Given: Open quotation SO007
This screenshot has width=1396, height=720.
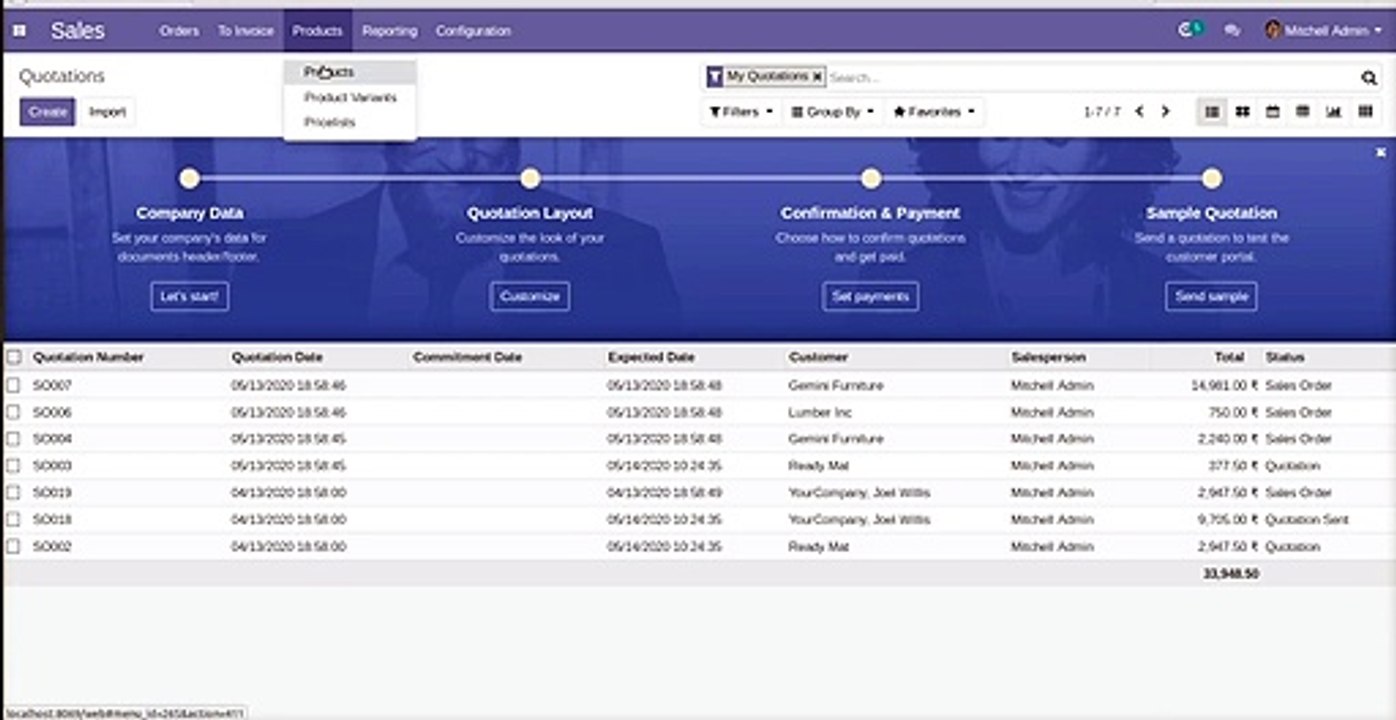Looking at the screenshot, I should (x=52, y=385).
